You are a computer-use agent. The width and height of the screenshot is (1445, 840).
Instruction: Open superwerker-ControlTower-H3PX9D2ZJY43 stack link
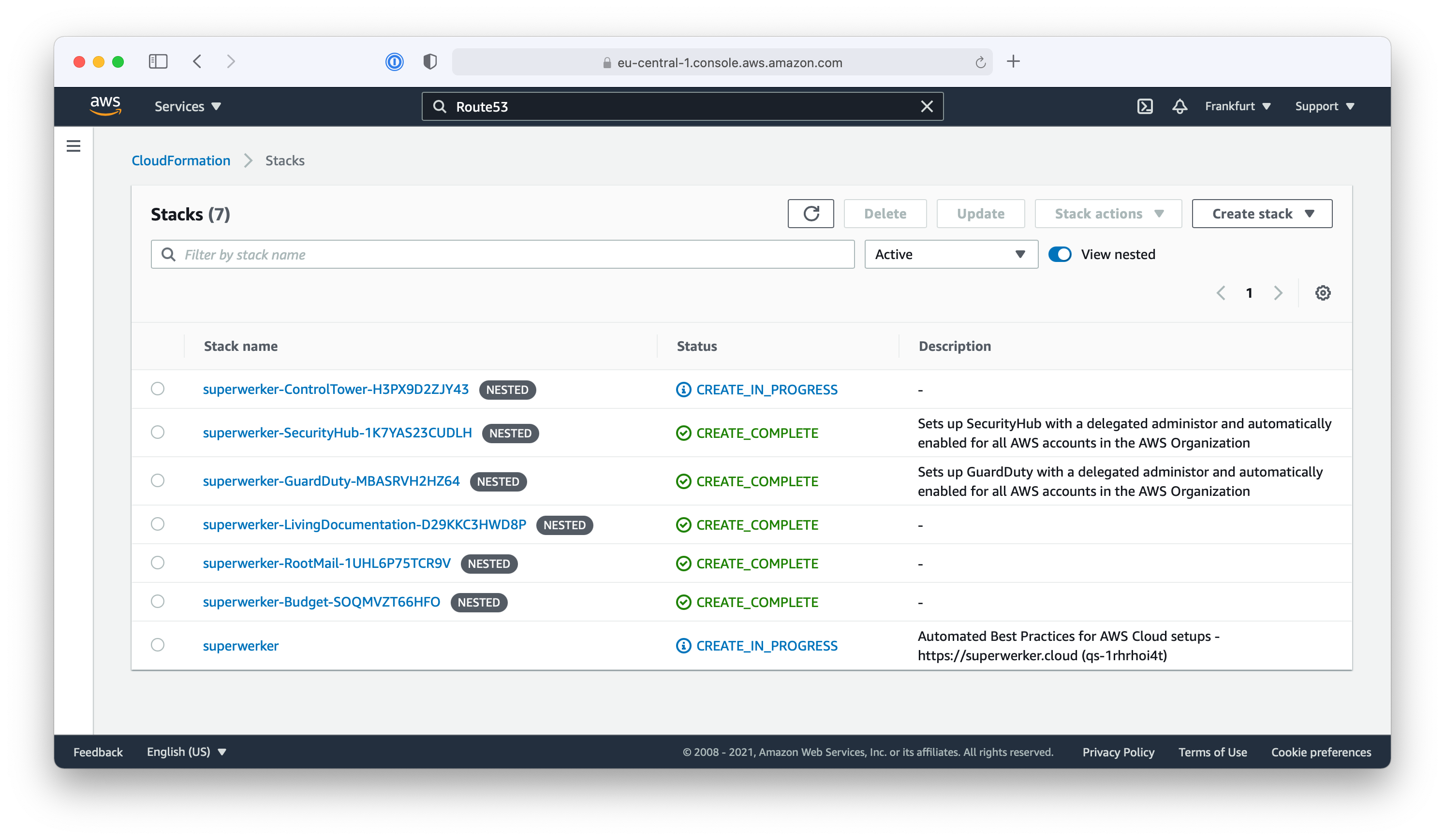[x=336, y=390]
